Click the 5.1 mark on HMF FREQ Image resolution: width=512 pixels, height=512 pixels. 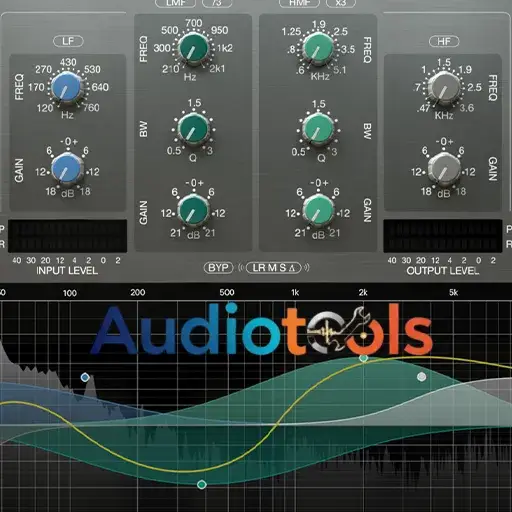[x=340, y=70]
